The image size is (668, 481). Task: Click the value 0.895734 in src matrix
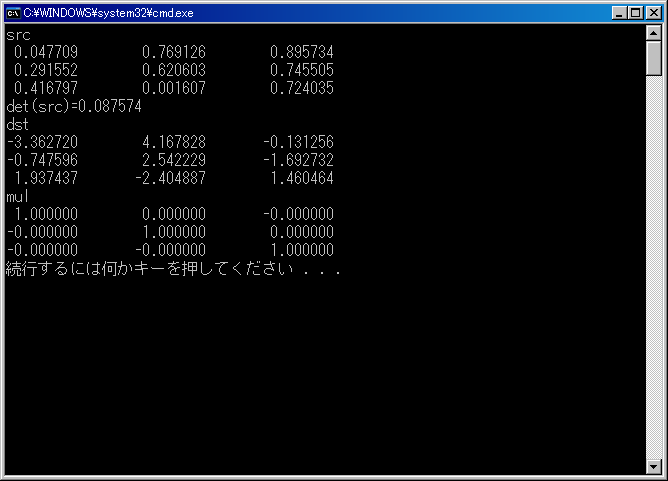point(301,52)
